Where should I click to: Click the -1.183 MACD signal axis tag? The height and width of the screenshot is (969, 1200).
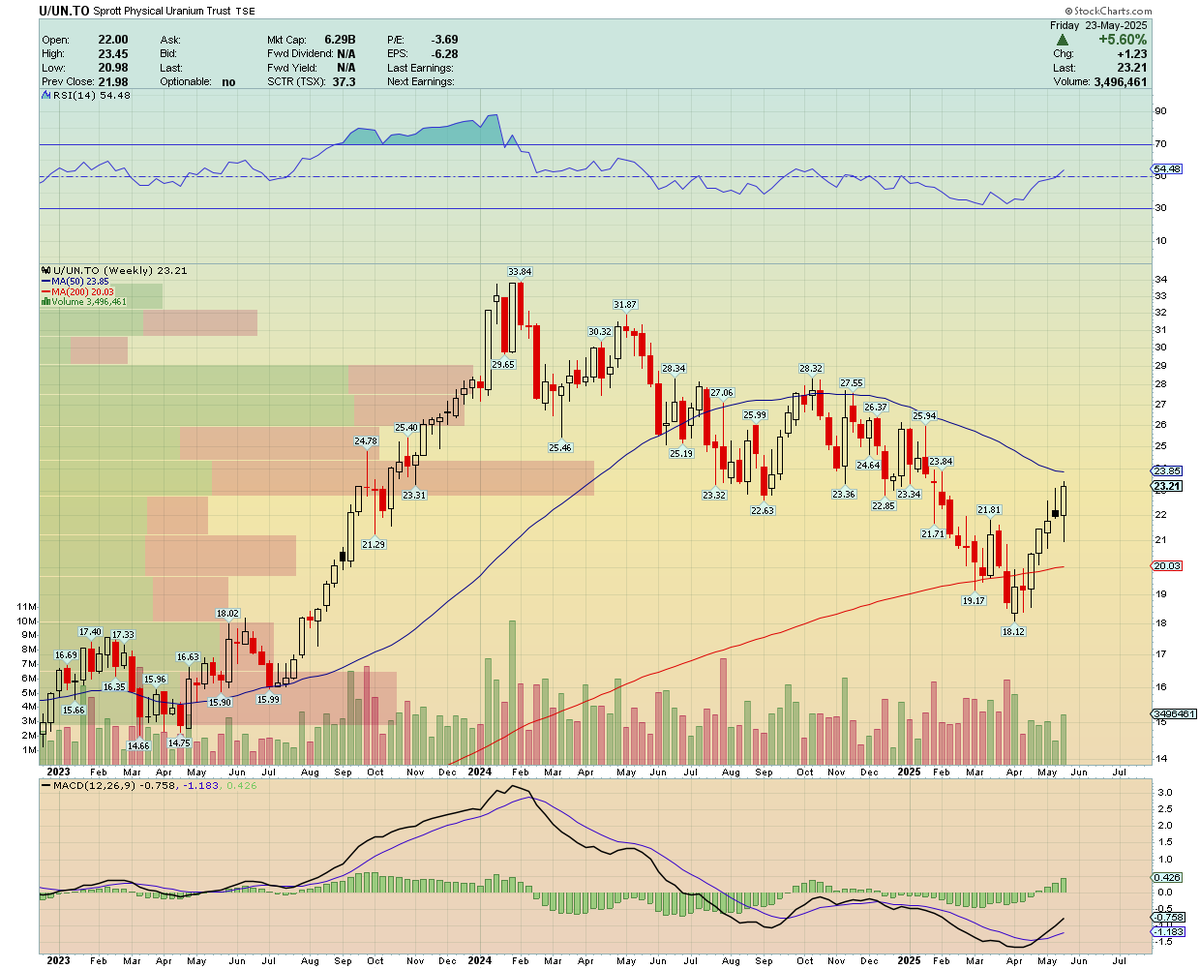coord(1167,930)
